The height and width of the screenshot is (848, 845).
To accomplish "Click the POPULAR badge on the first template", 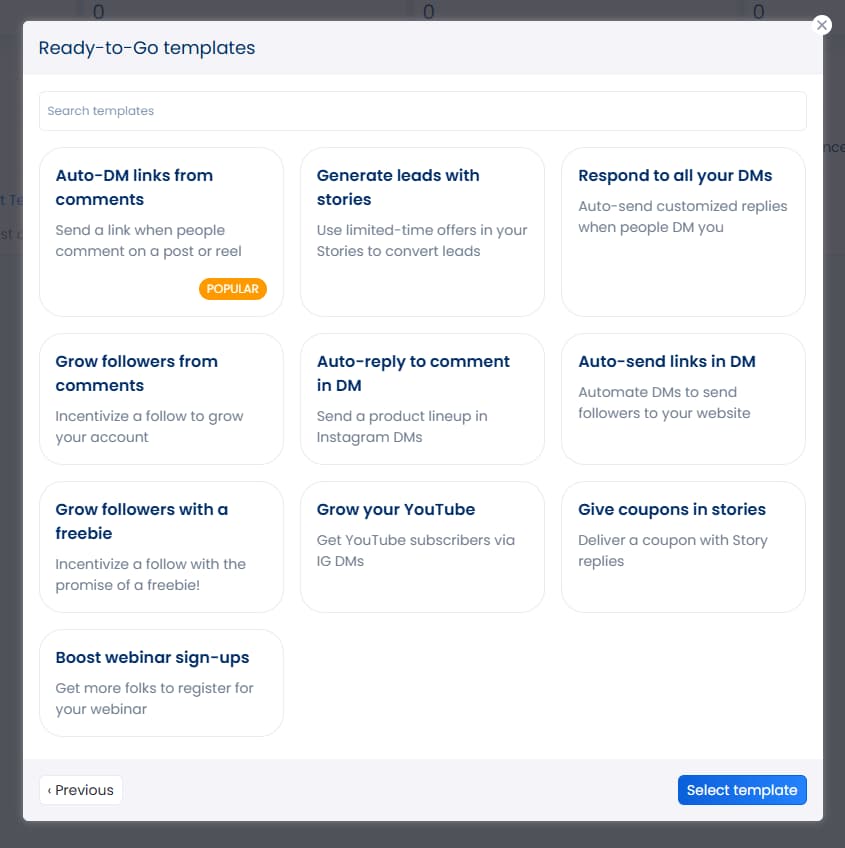I will (x=233, y=288).
